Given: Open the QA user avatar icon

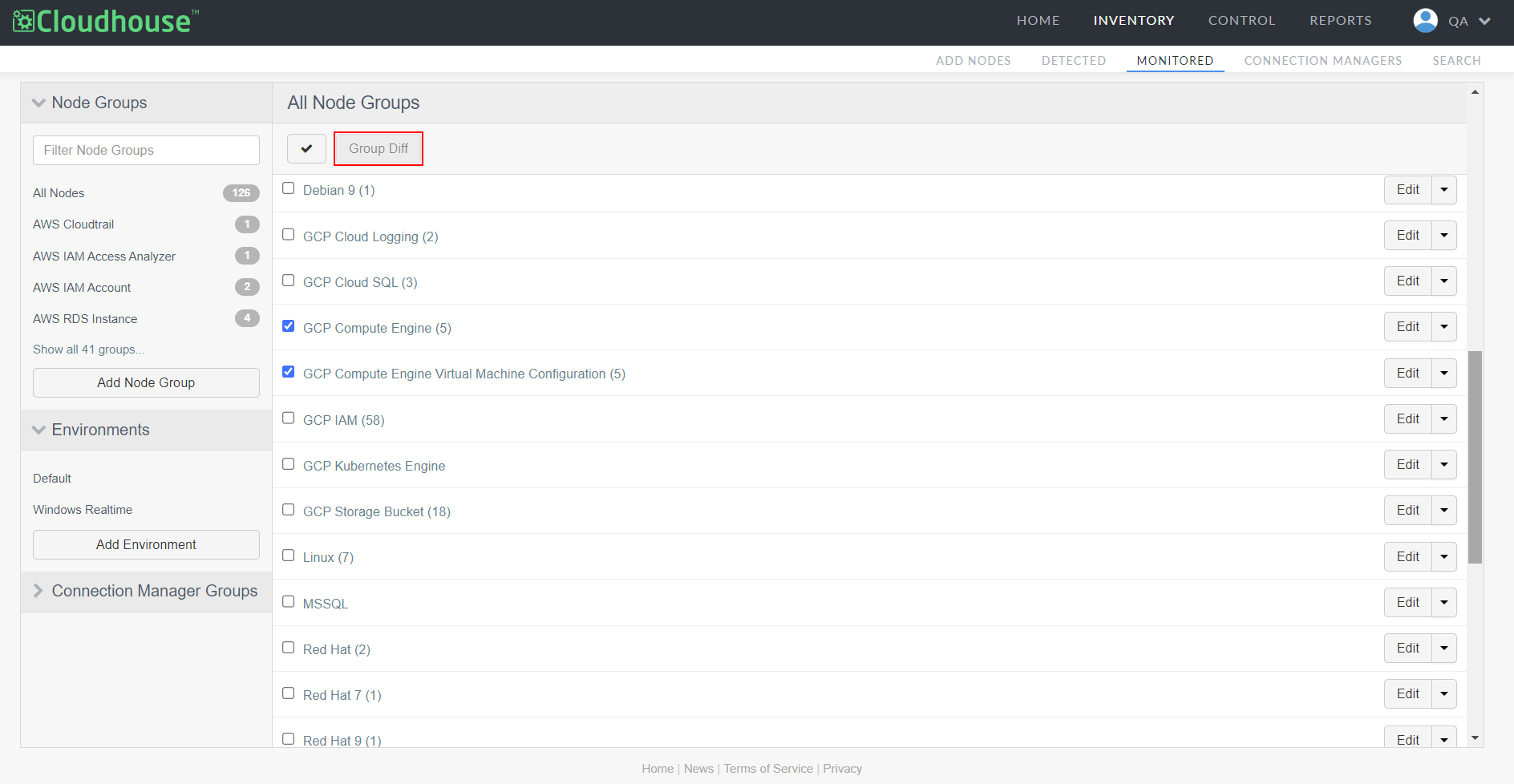Looking at the screenshot, I should point(1425,21).
